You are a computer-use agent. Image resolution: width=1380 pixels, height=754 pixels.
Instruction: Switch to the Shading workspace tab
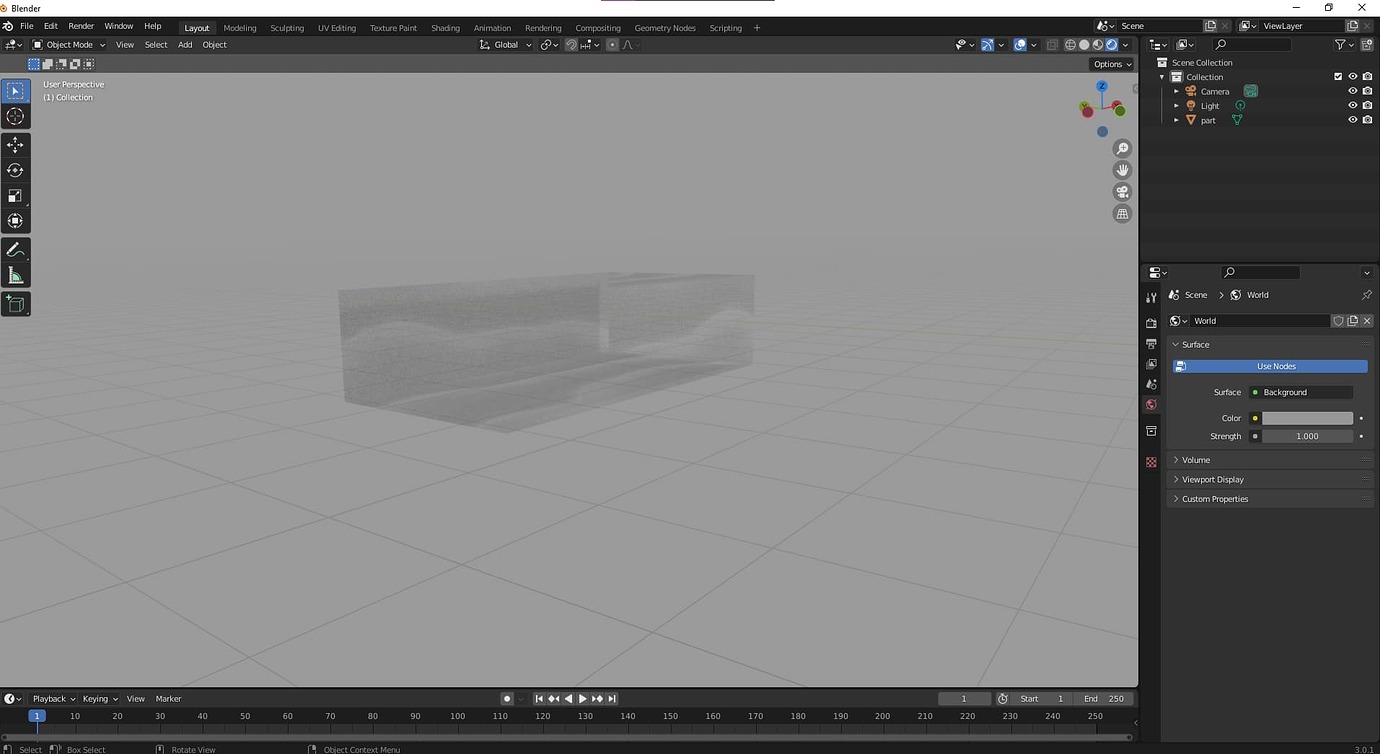tap(445, 28)
